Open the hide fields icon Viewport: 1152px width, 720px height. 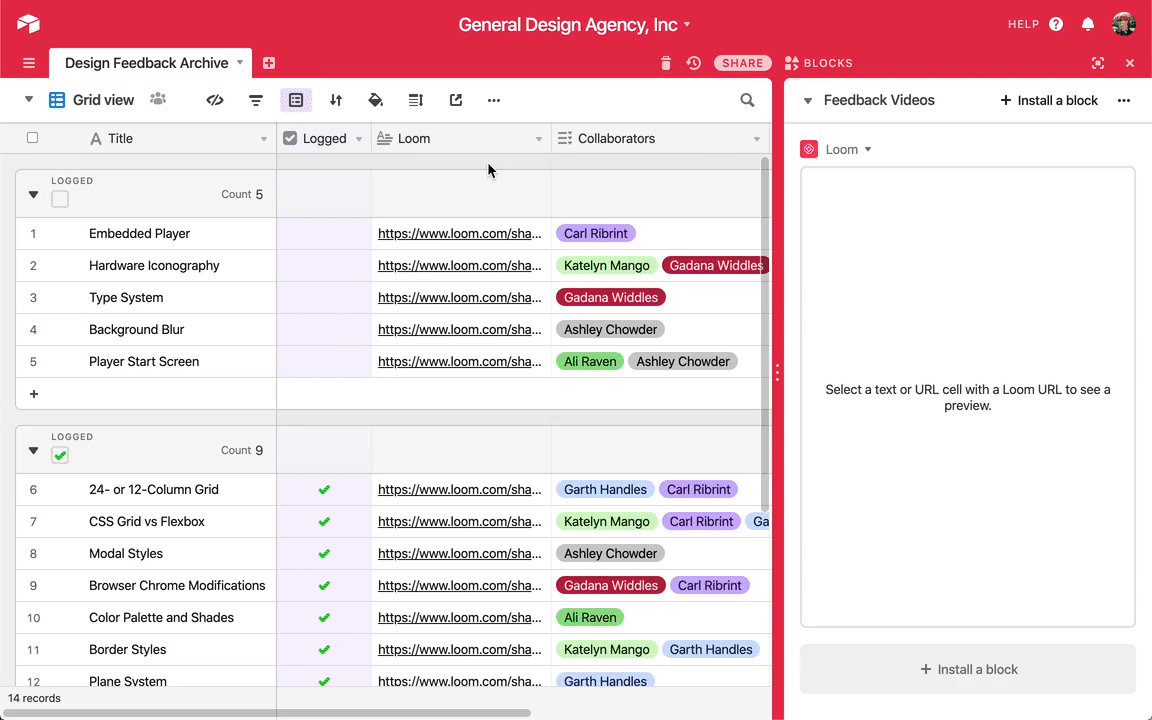coord(215,100)
